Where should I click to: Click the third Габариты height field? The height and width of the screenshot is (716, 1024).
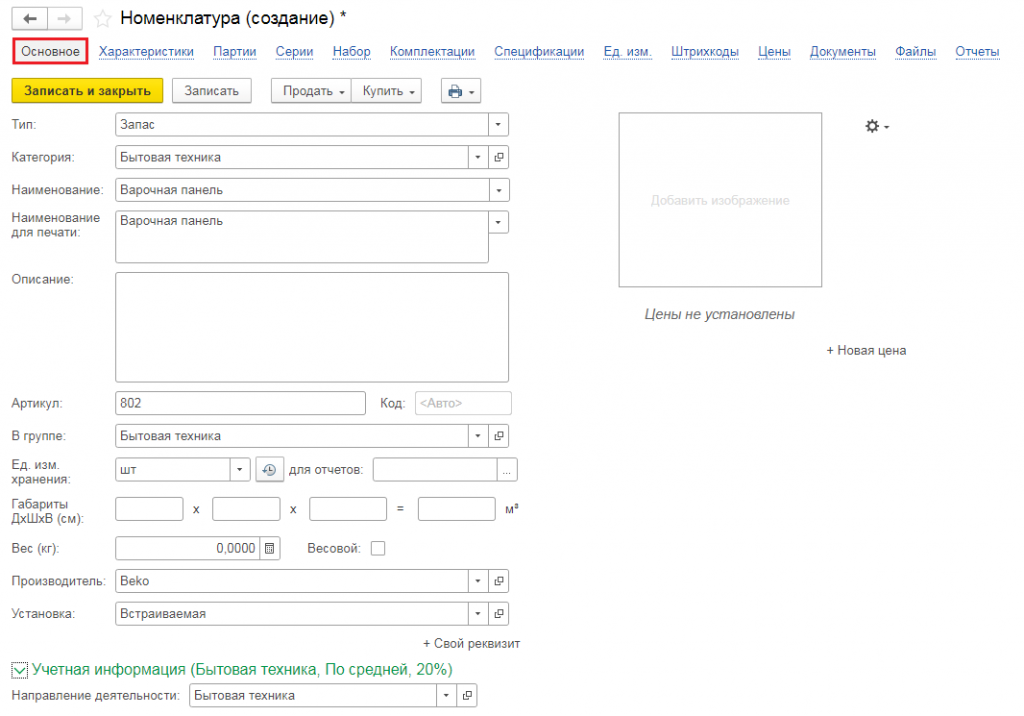click(x=348, y=509)
